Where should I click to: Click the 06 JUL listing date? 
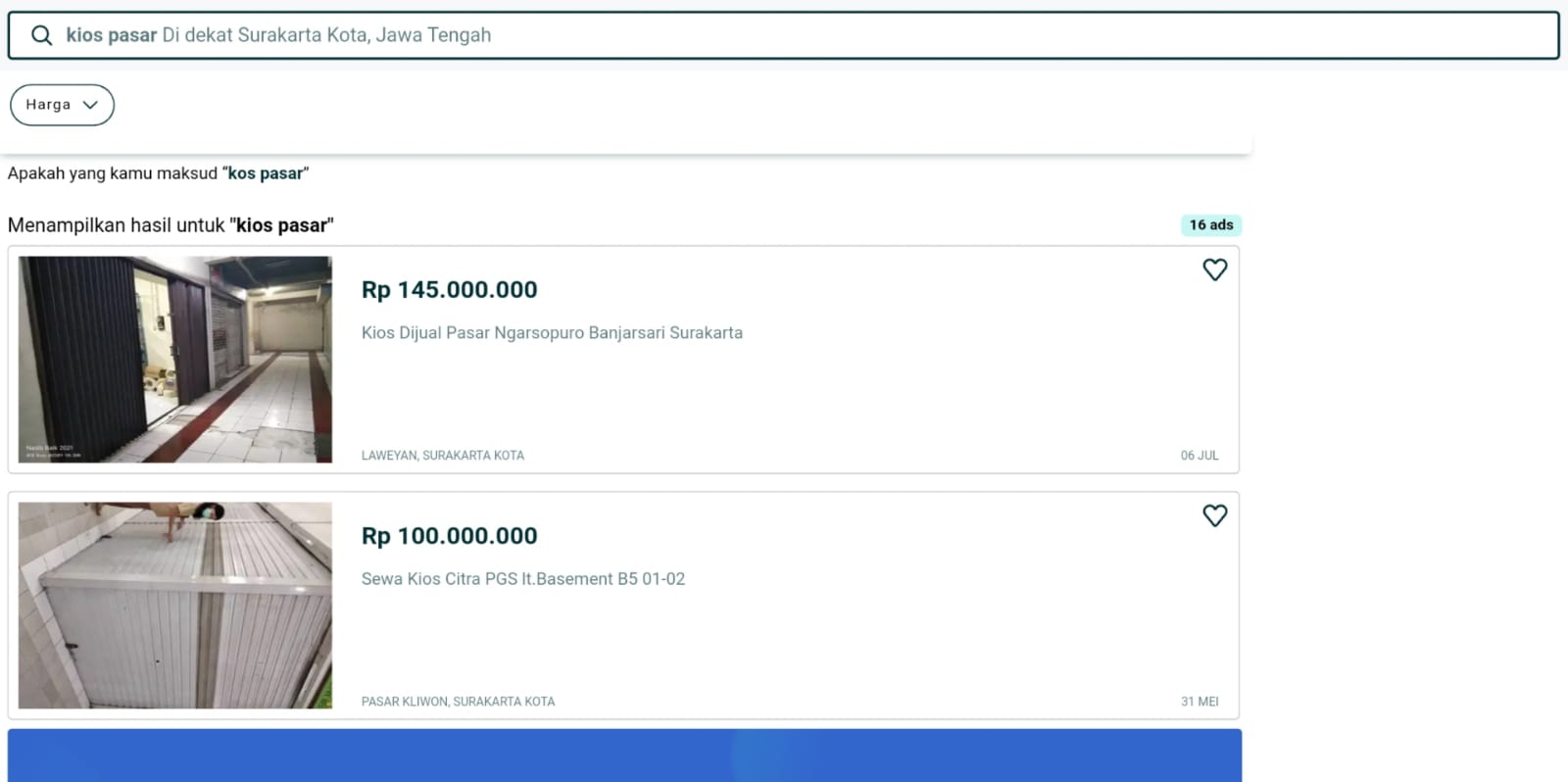click(x=1199, y=456)
